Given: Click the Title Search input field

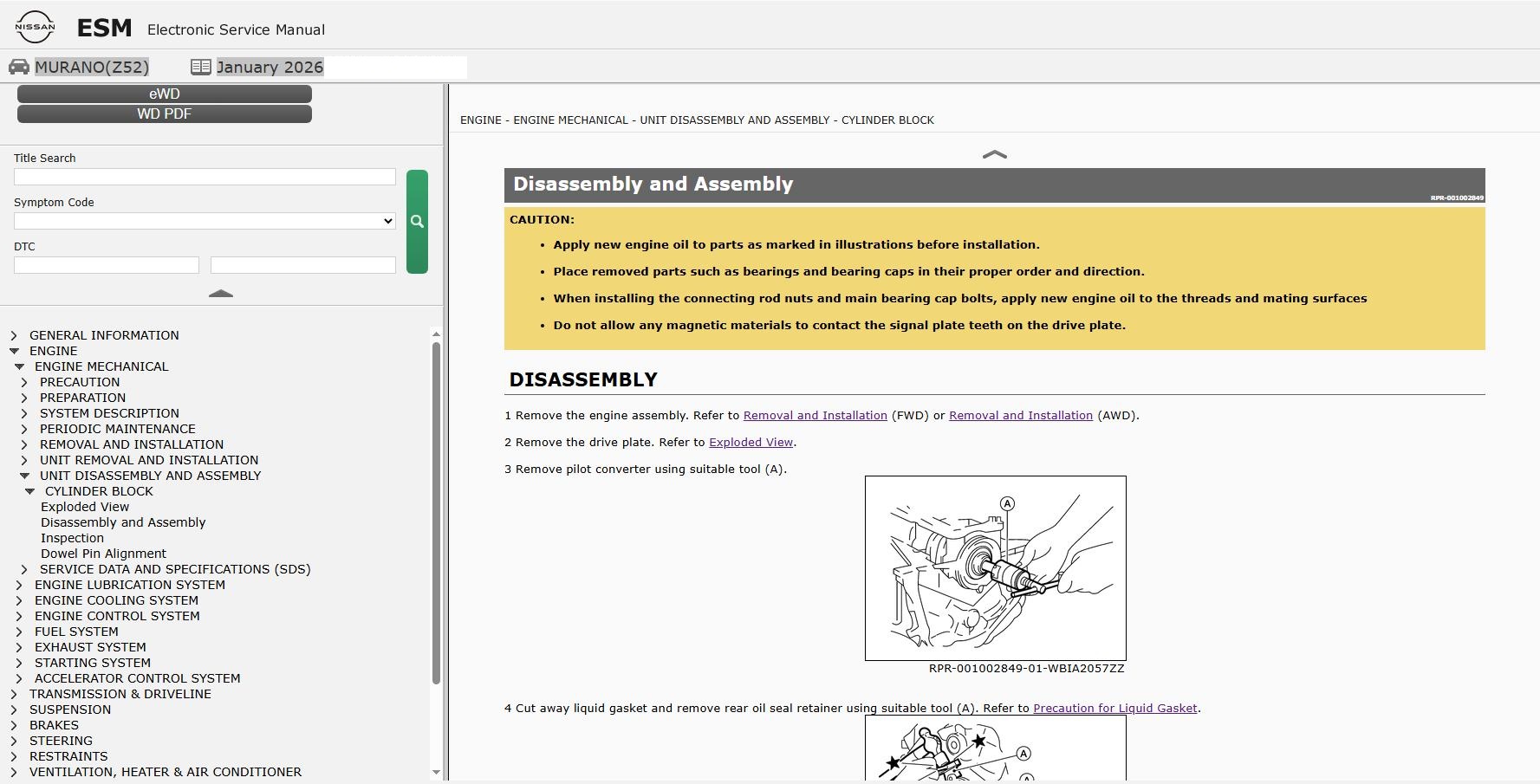Looking at the screenshot, I should (x=205, y=177).
